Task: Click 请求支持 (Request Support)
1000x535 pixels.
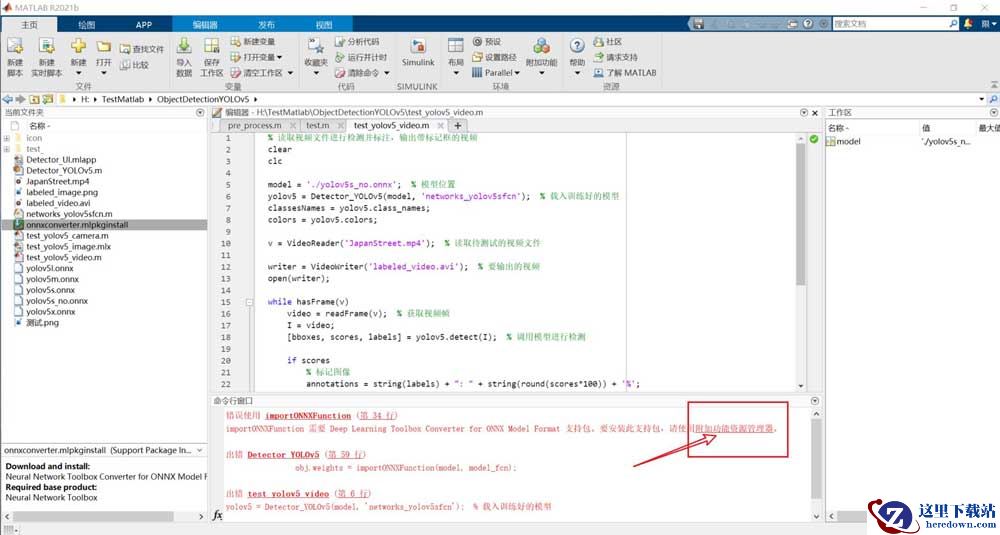Action: tap(615, 57)
